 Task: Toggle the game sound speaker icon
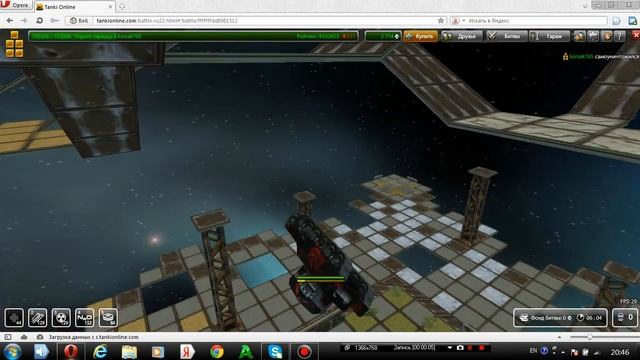(607, 36)
